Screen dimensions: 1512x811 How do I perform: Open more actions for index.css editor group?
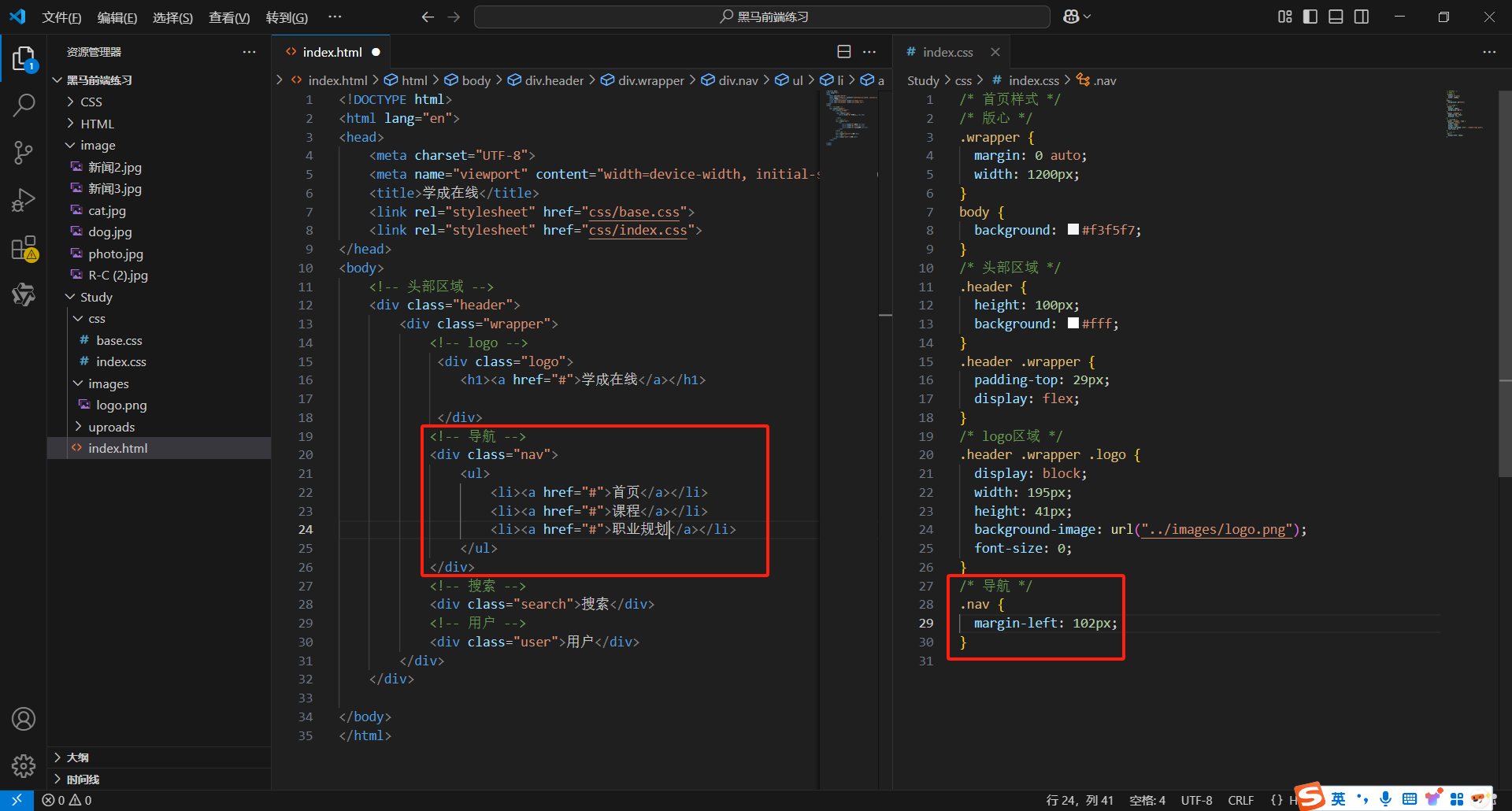click(x=1489, y=52)
